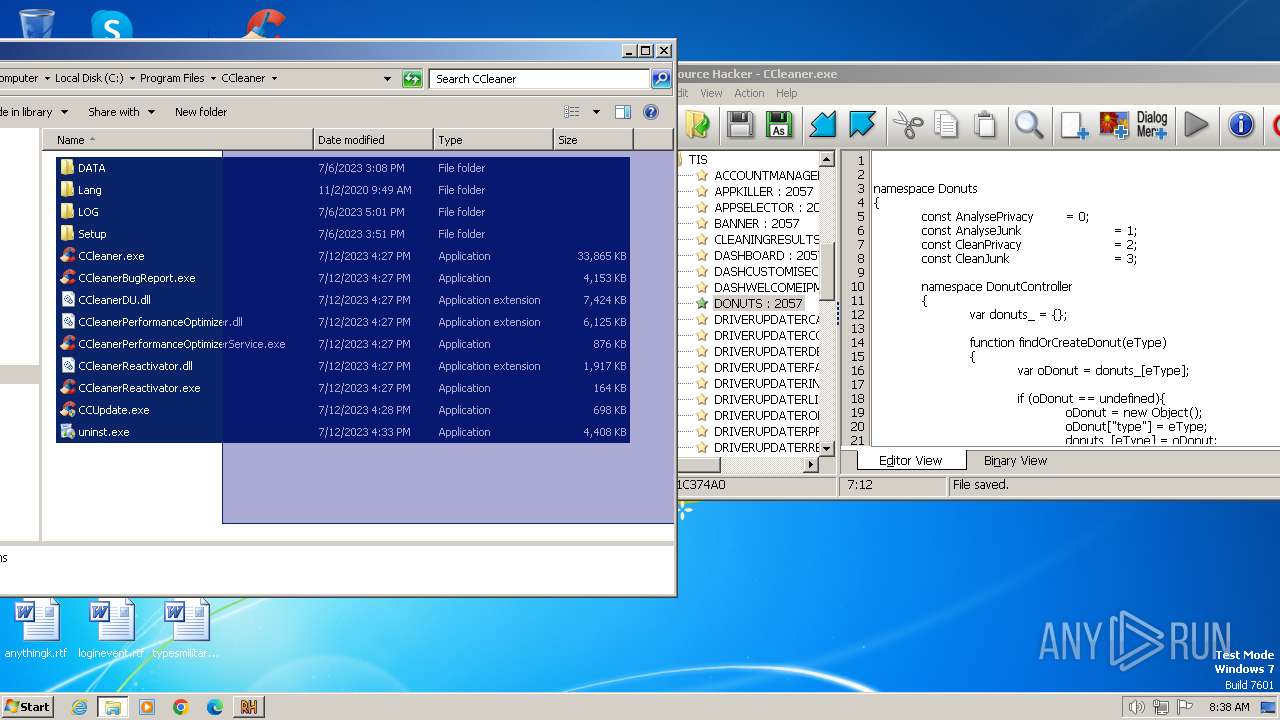Click the anythingk.rtf desktop file

37,629
